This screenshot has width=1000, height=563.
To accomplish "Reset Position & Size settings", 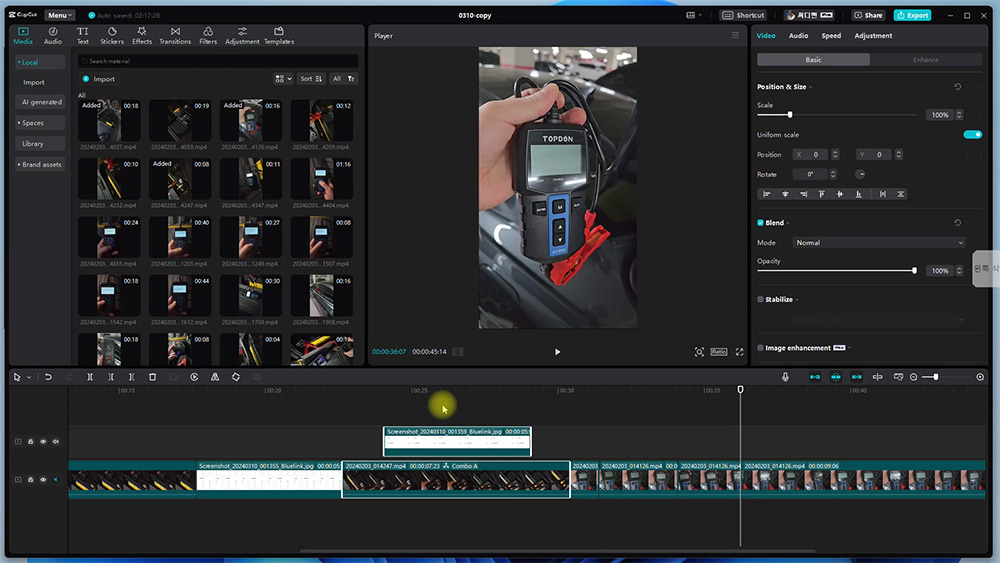I will (957, 87).
